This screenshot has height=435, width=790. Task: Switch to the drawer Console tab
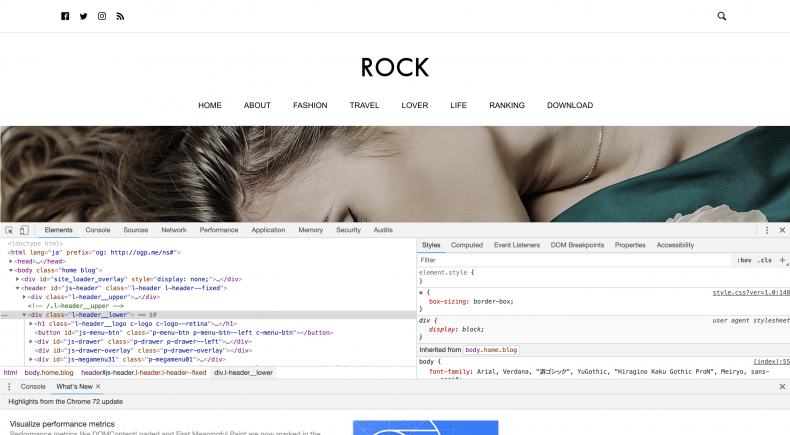coord(33,387)
